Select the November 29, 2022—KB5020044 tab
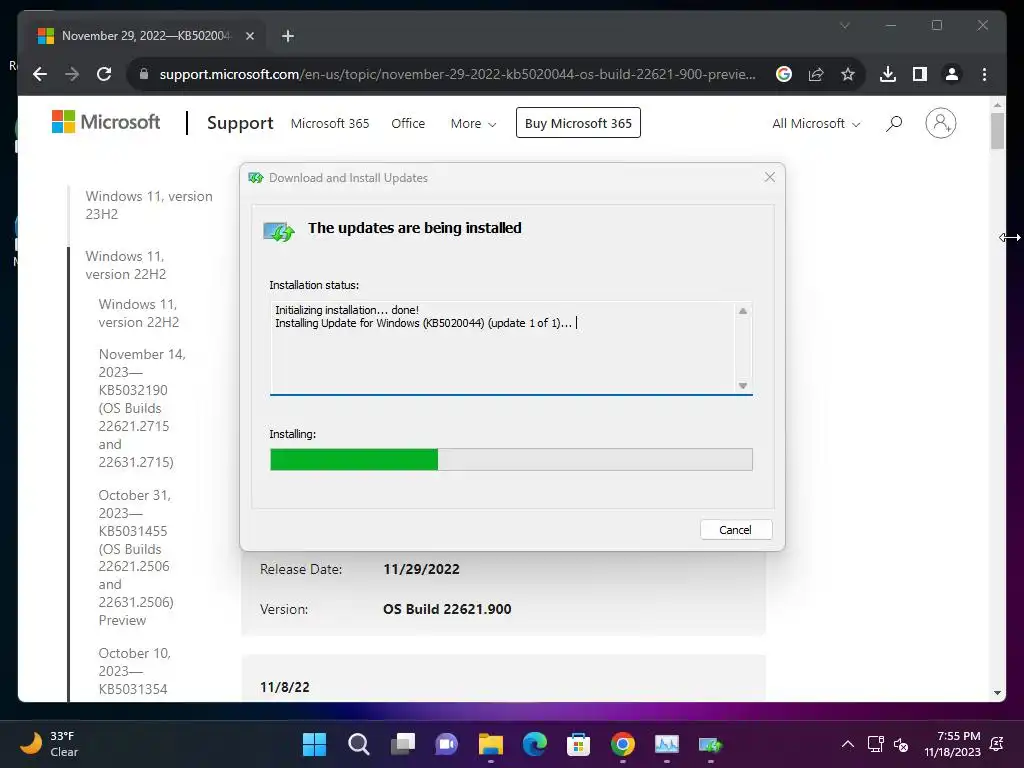The width and height of the screenshot is (1024, 768). (145, 36)
